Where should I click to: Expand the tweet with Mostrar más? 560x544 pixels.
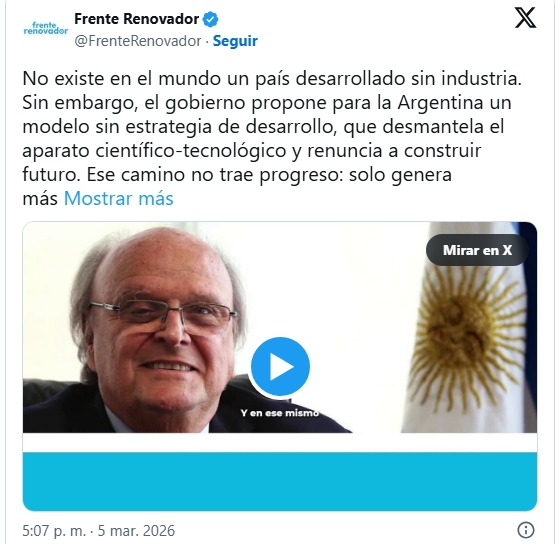[119, 199]
